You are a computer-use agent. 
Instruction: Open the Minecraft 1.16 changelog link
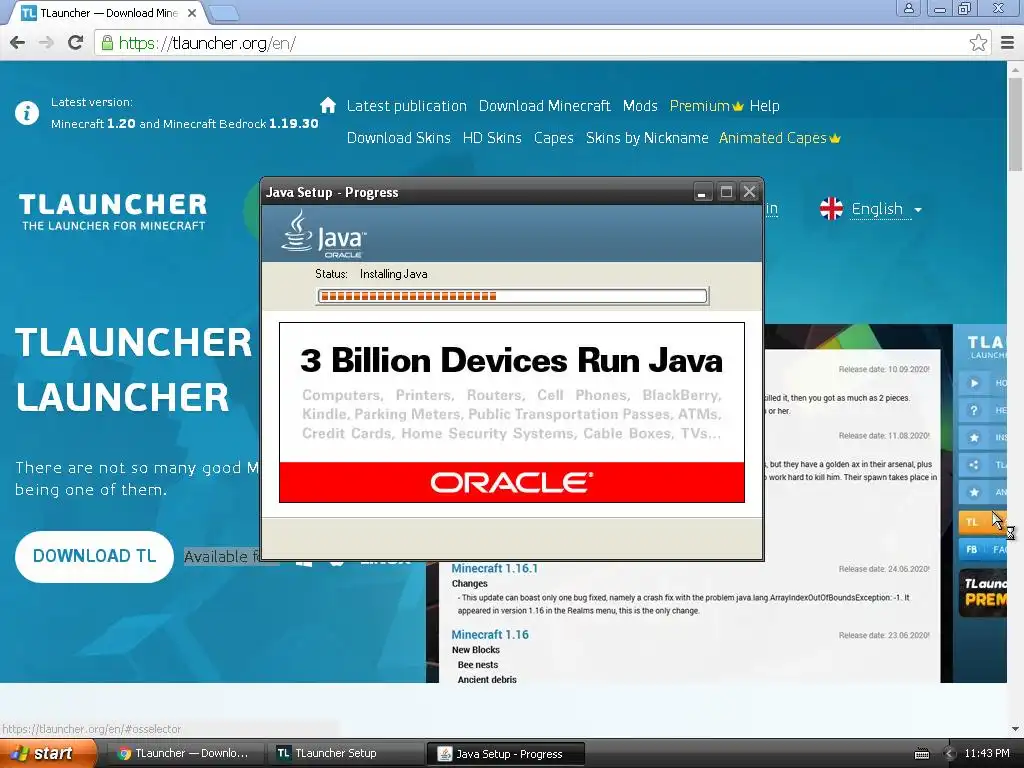point(490,634)
